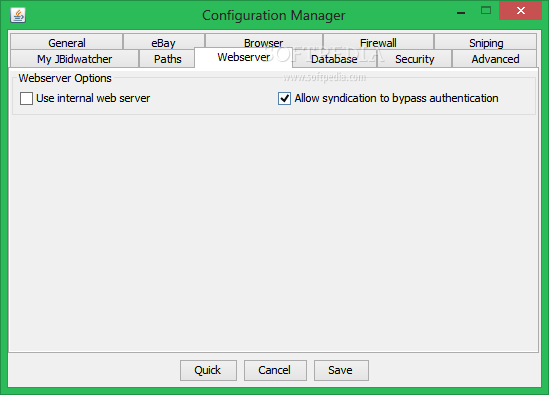549x395 pixels.
Task: Switch to the eBay tab
Action: 164,42
